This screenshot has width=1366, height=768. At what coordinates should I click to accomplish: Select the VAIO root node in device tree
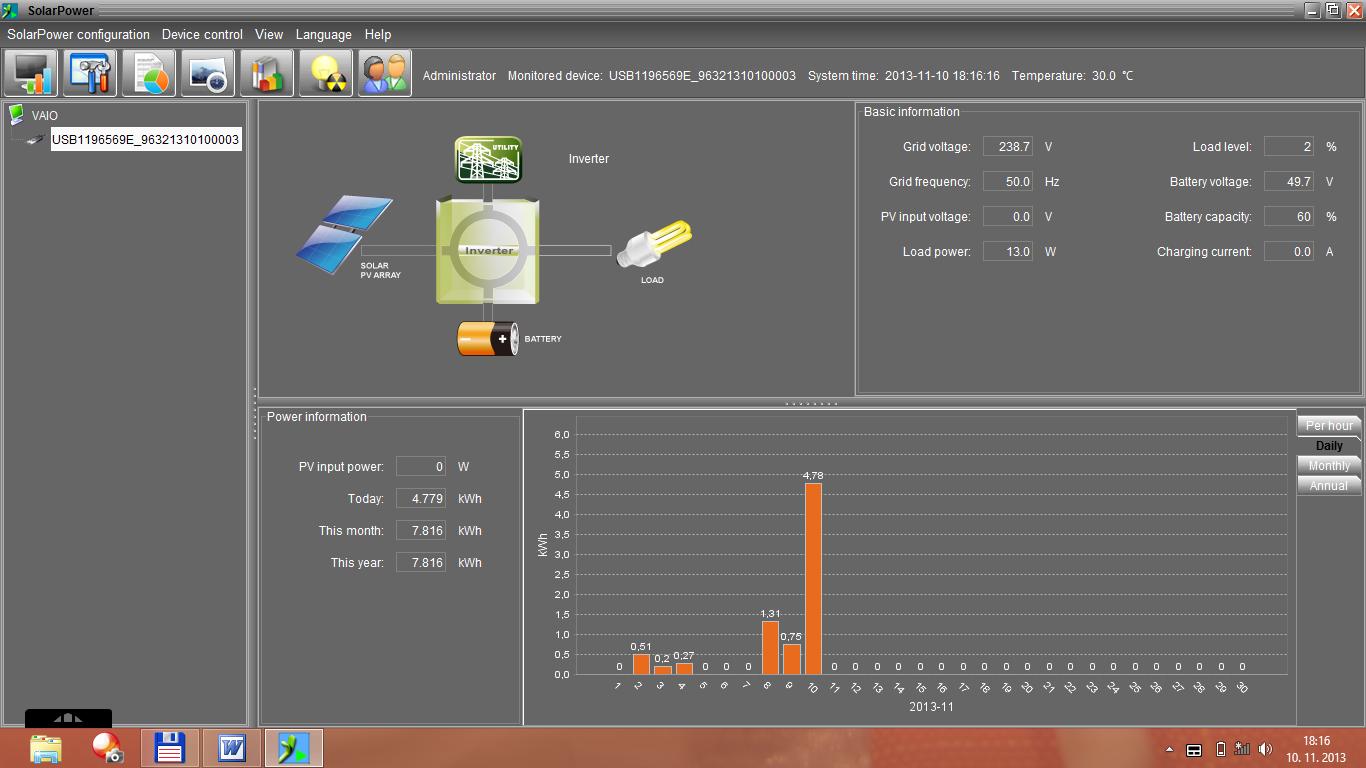tap(44, 115)
